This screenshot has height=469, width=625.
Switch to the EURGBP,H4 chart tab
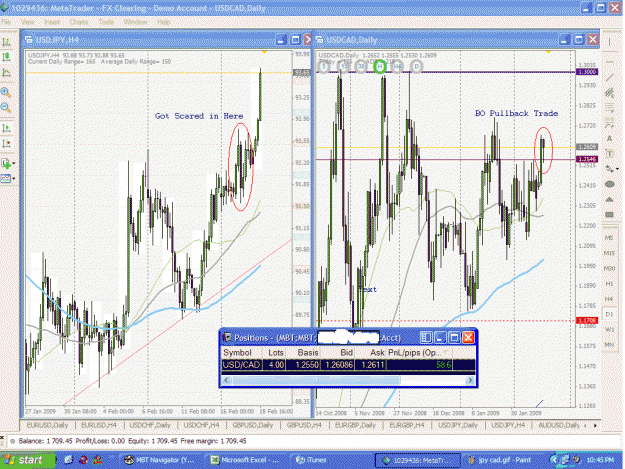[x=407, y=426]
